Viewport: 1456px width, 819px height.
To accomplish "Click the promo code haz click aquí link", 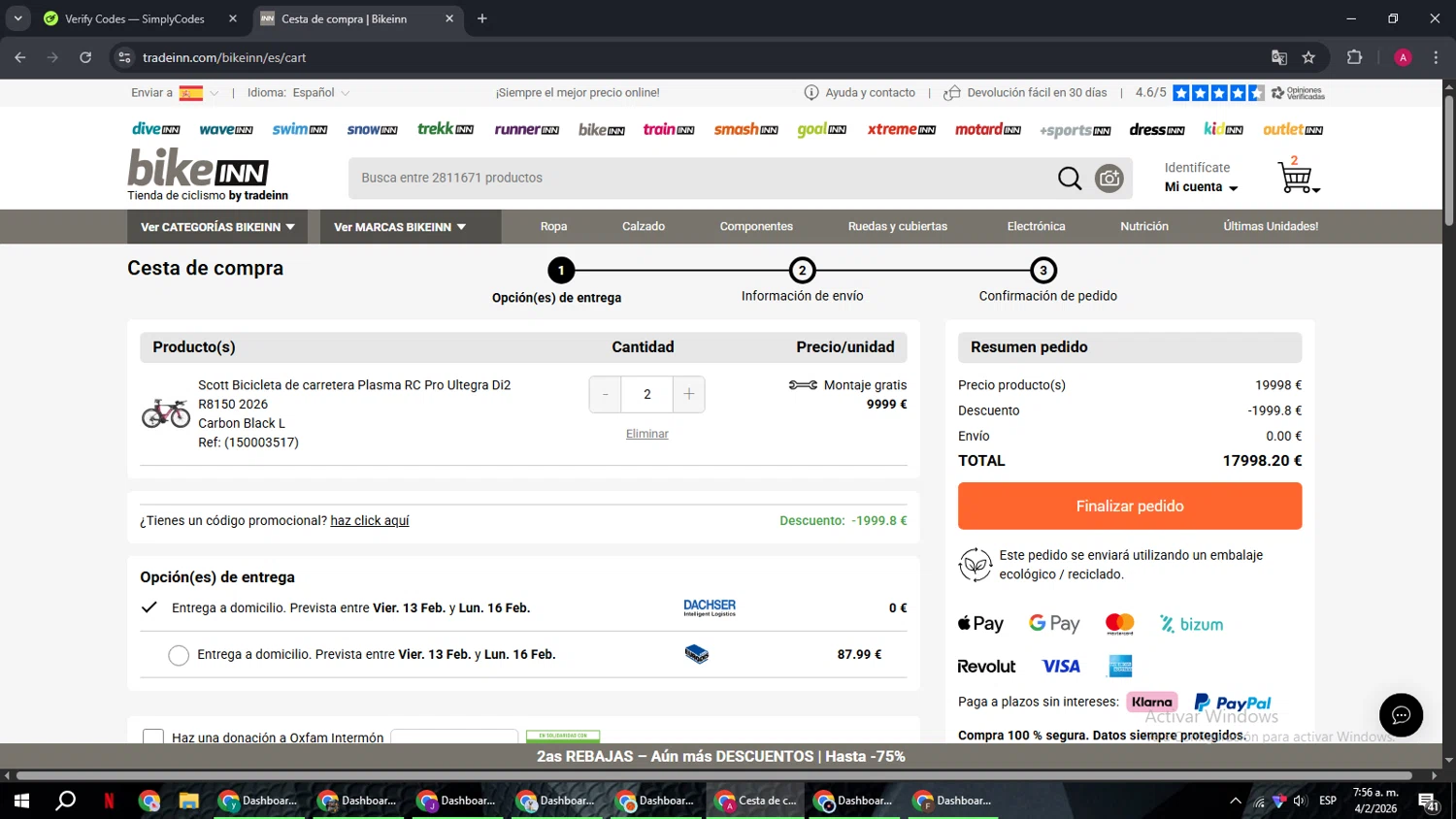I will click(370, 521).
